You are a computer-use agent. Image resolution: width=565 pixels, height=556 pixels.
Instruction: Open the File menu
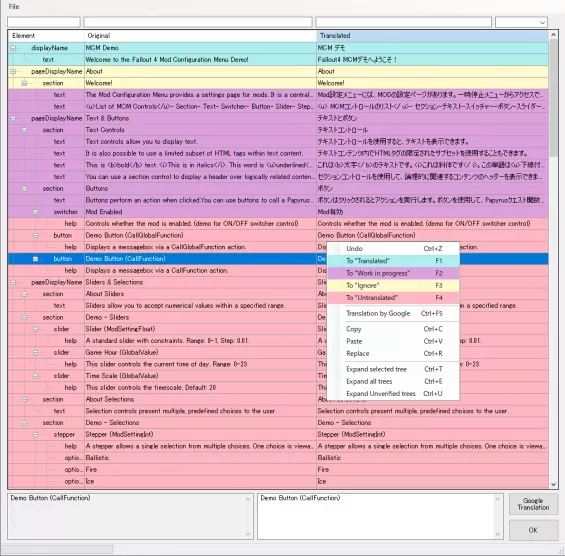pyautogui.click(x=14, y=6)
